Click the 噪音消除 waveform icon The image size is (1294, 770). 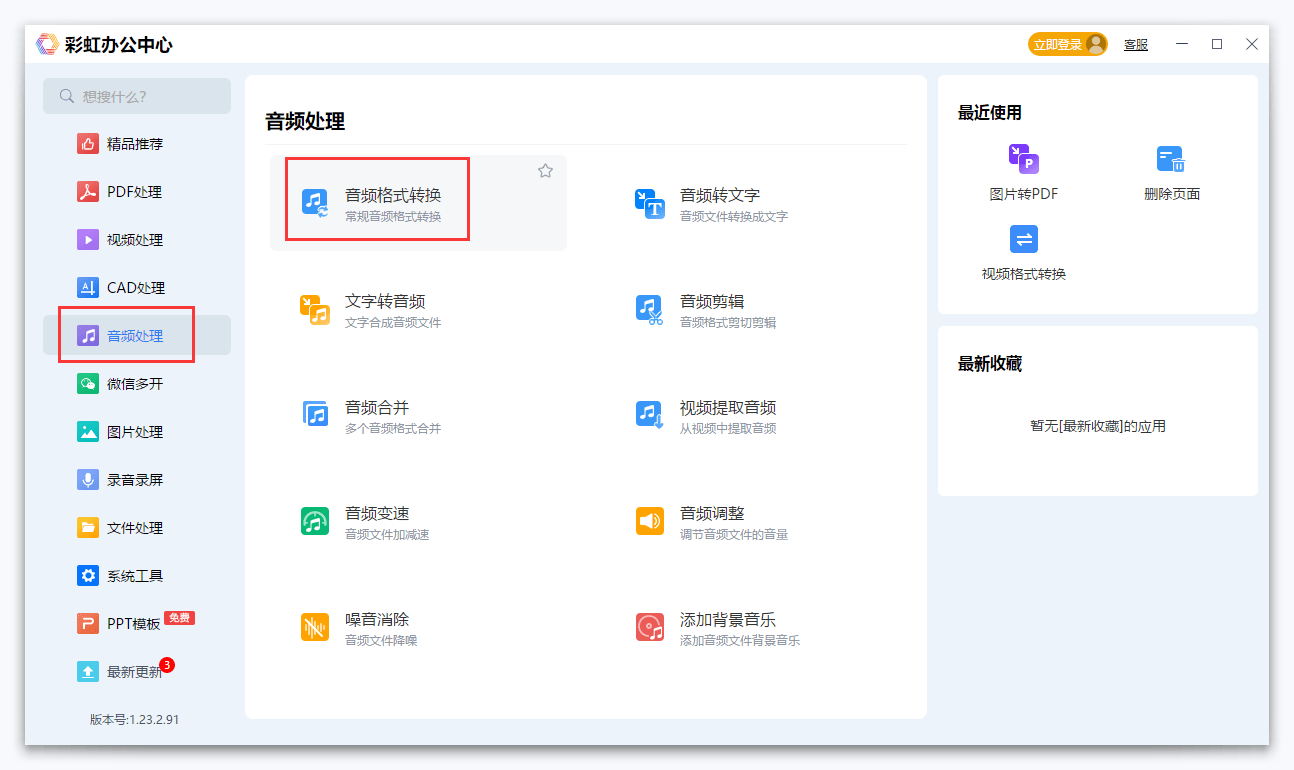(315, 627)
